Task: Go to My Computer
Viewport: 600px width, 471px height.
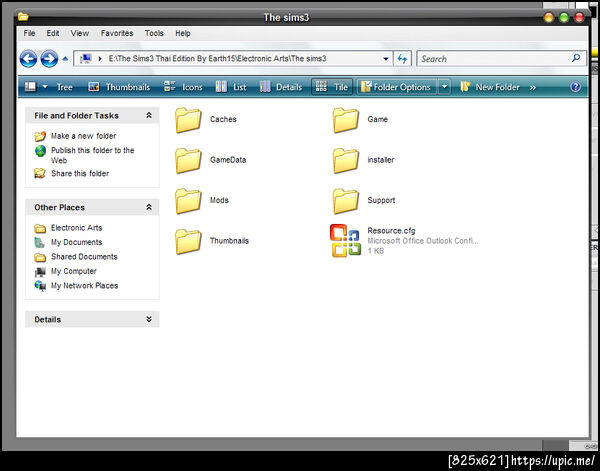Action: (74, 271)
